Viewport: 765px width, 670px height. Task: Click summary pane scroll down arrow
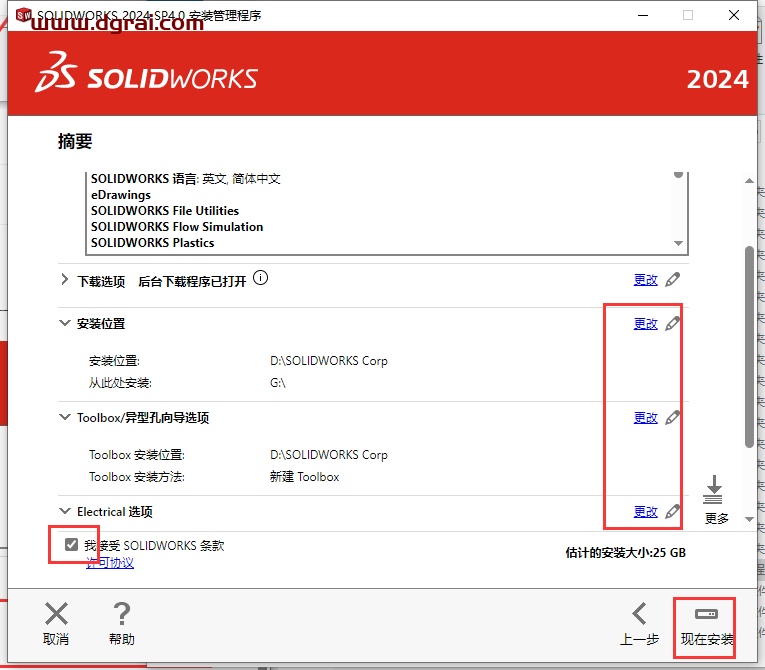(749, 519)
